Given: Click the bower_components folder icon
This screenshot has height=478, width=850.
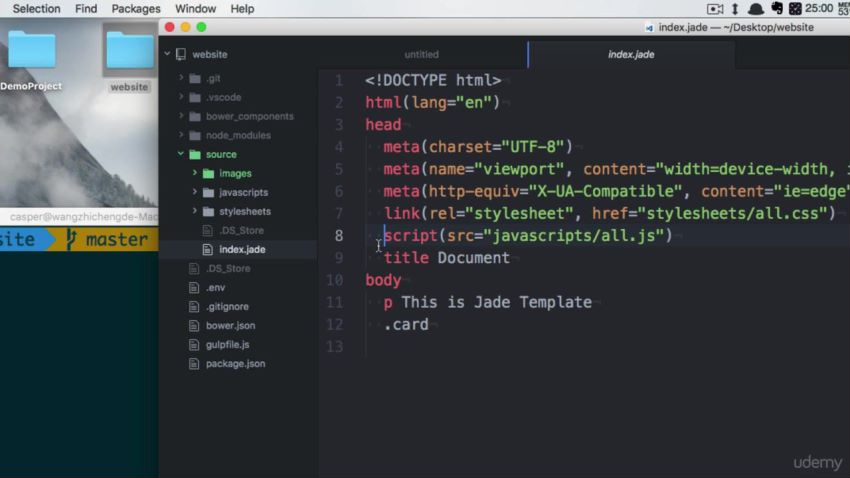Looking at the screenshot, I should [x=195, y=117].
